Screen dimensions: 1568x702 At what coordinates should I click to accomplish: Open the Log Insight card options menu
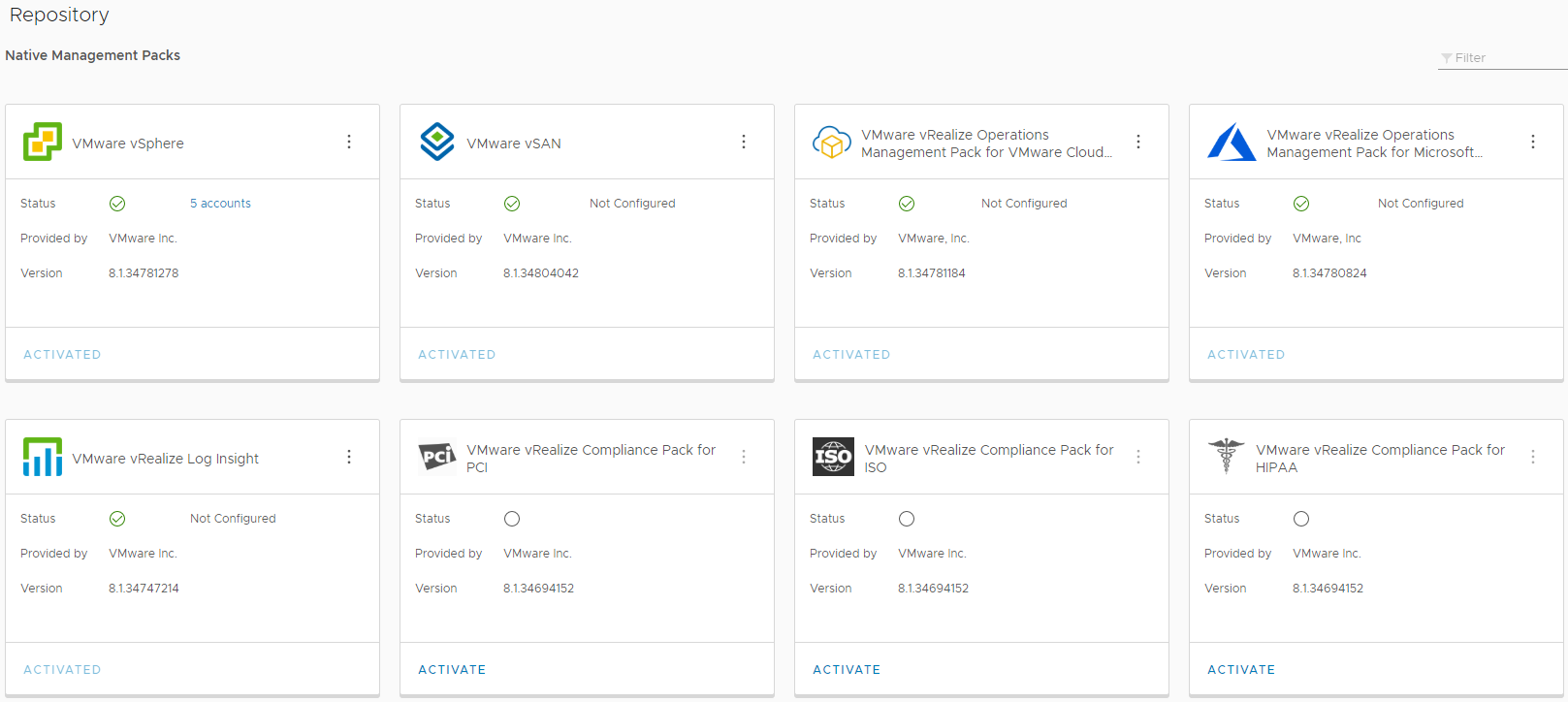pyautogui.click(x=349, y=457)
